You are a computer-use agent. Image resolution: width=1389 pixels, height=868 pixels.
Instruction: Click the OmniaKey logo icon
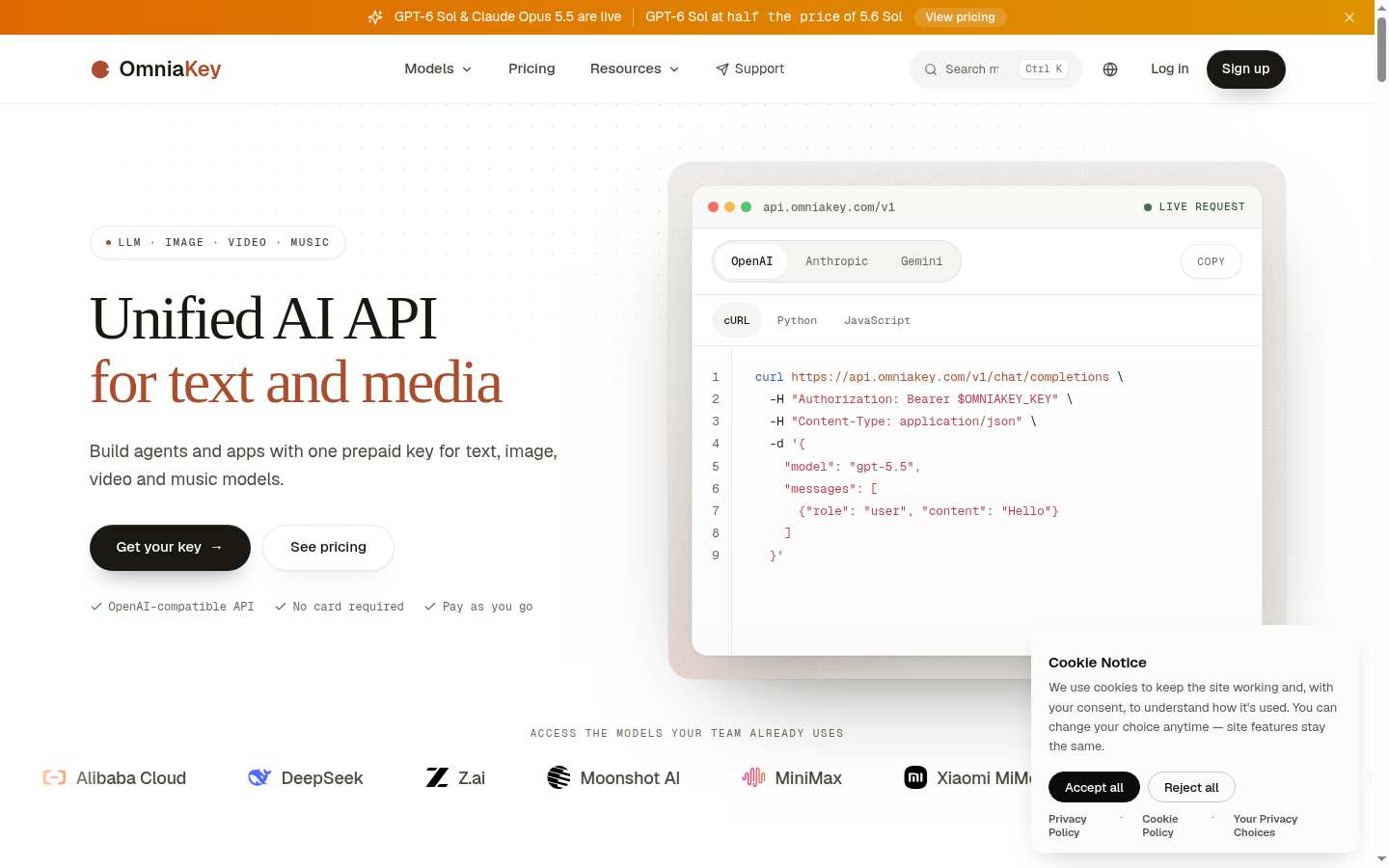coord(100,69)
